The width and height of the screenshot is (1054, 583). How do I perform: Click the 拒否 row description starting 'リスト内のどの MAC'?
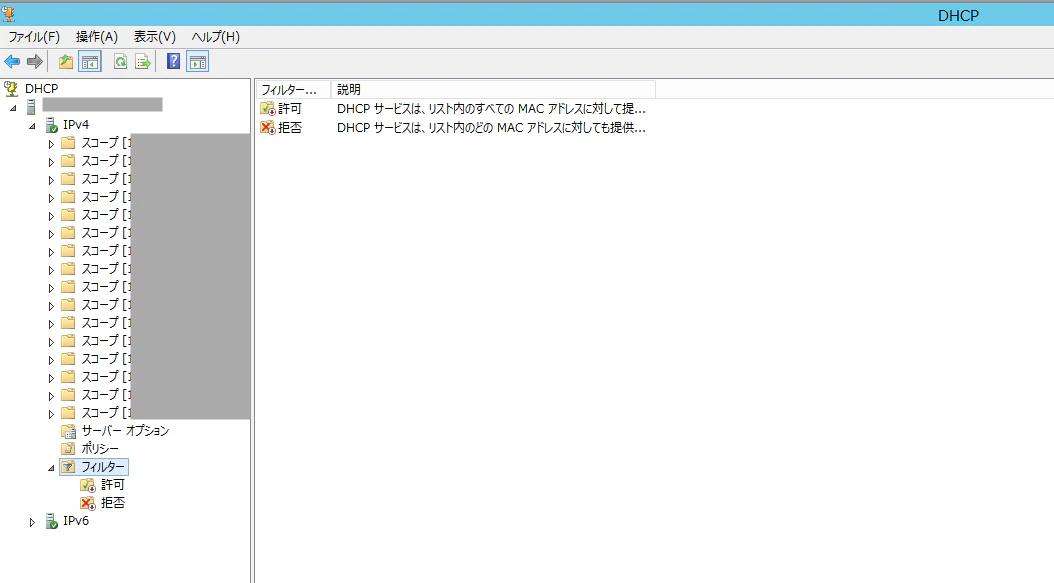(x=491, y=128)
